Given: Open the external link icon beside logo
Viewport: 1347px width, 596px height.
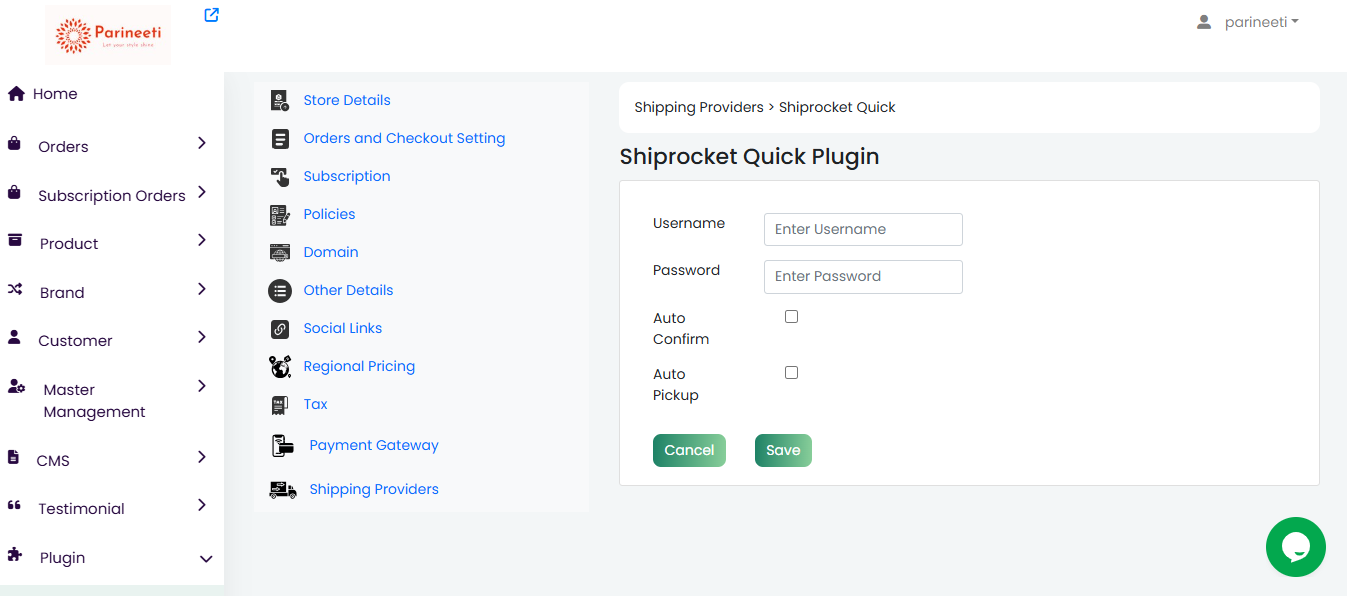Looking at the screenshot, I should click(211, 15).
